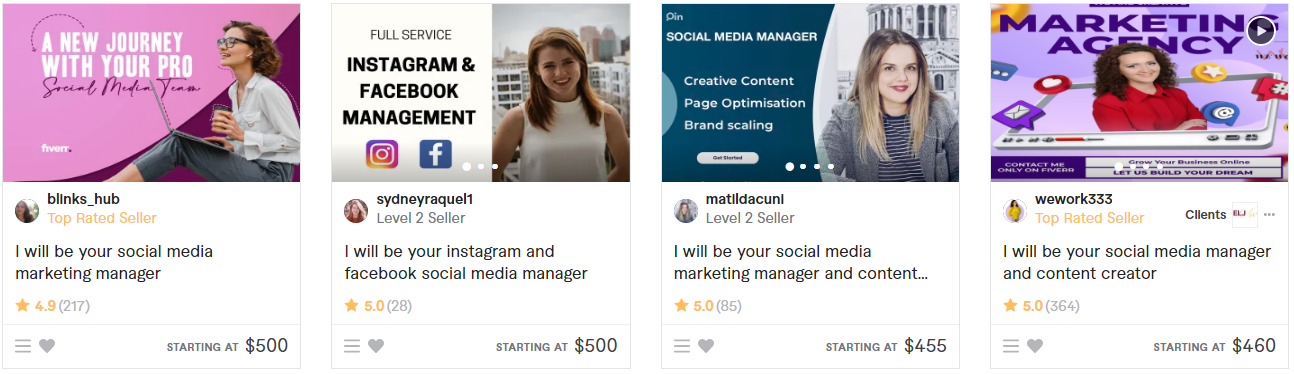The image size is (1294, 374).
Task: Expand the Clients ellipsis on wework333 card
Action: tap(1269, 215)
